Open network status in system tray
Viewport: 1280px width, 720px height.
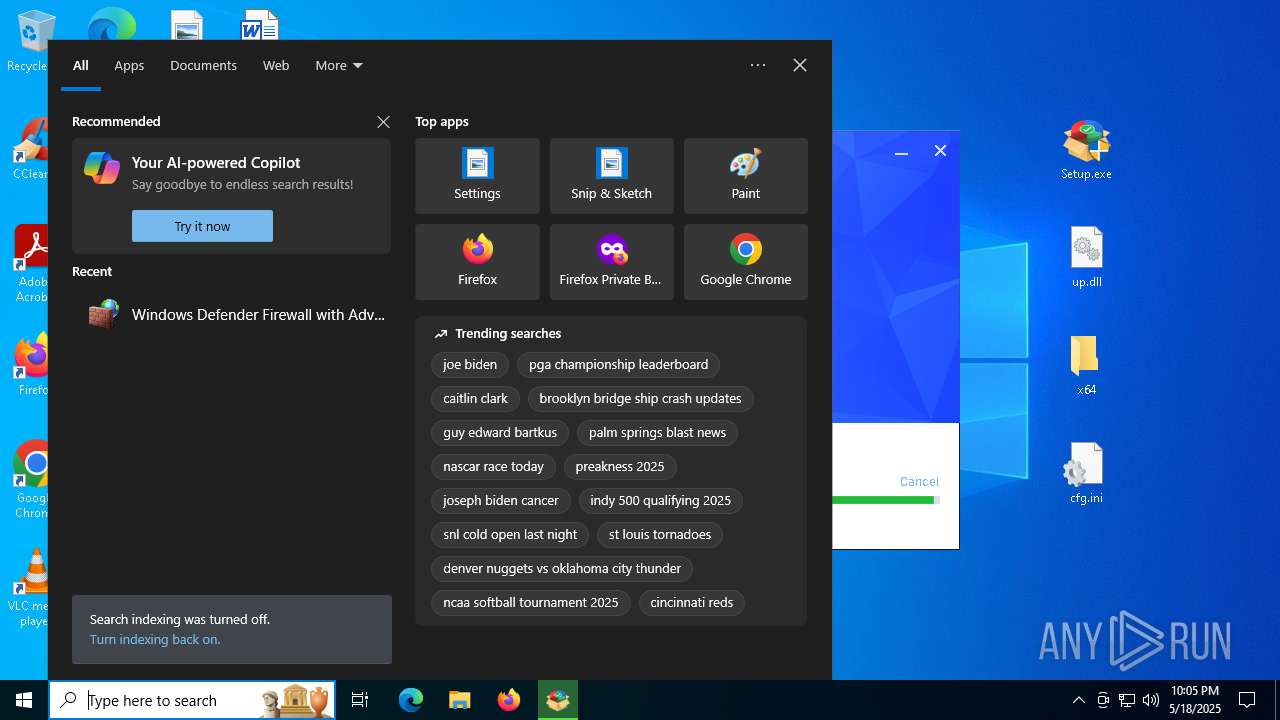(1127, 700)
